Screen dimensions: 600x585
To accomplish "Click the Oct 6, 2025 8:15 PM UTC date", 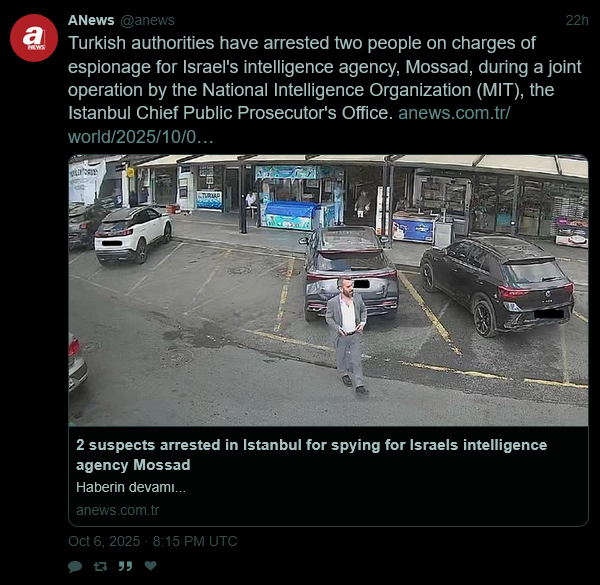I will [152, 541].
